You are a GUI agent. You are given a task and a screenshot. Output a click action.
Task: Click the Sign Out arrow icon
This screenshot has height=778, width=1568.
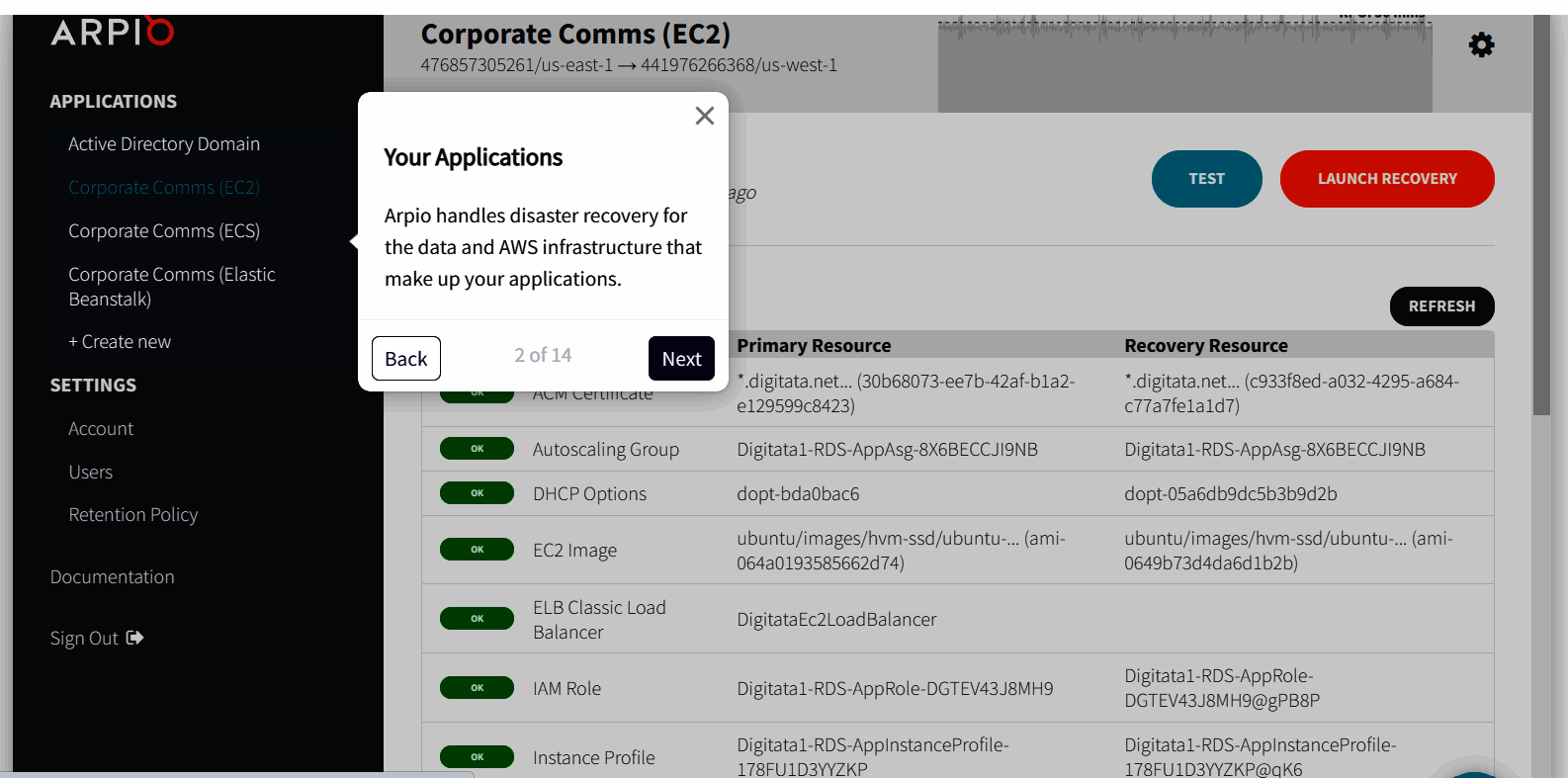pos(135,638)
